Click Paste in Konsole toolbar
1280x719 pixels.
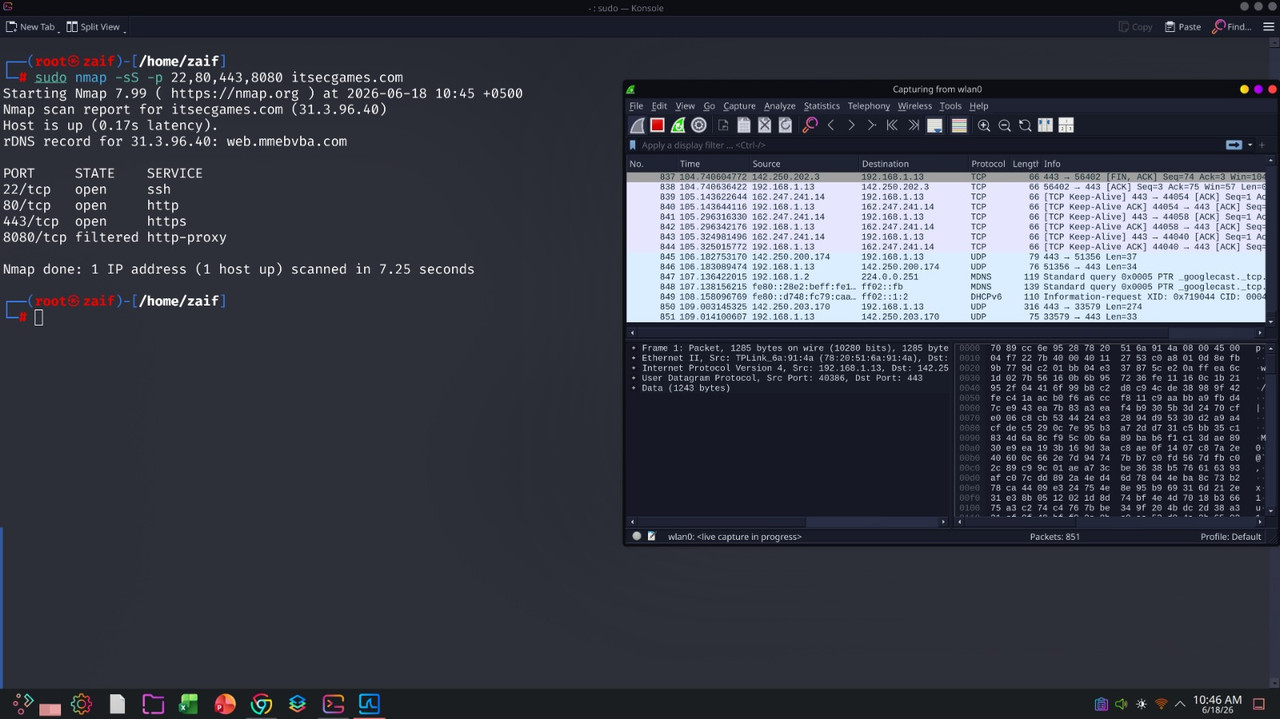pos(1183,27)
